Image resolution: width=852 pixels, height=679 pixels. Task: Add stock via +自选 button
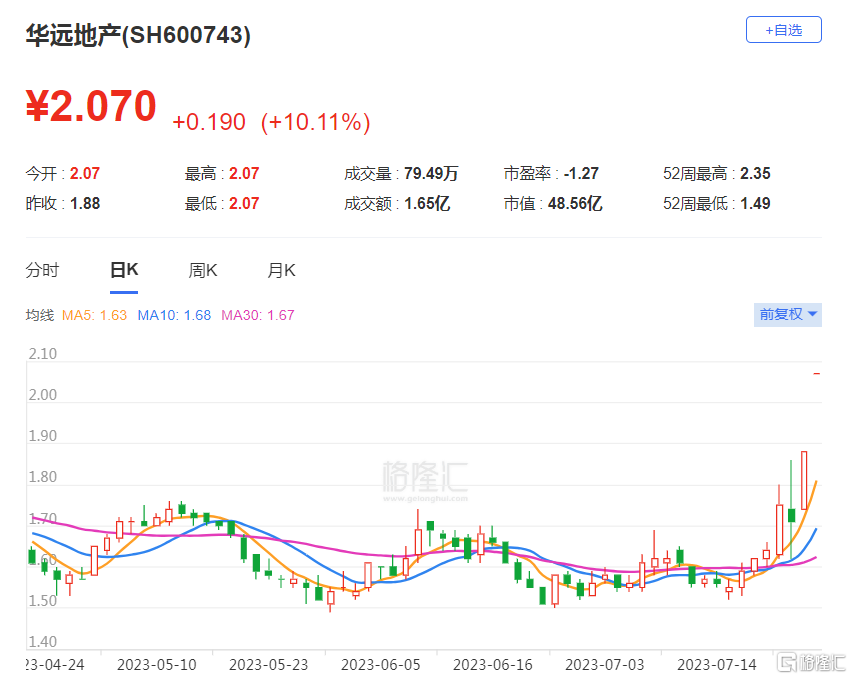(x=783, y=30)
